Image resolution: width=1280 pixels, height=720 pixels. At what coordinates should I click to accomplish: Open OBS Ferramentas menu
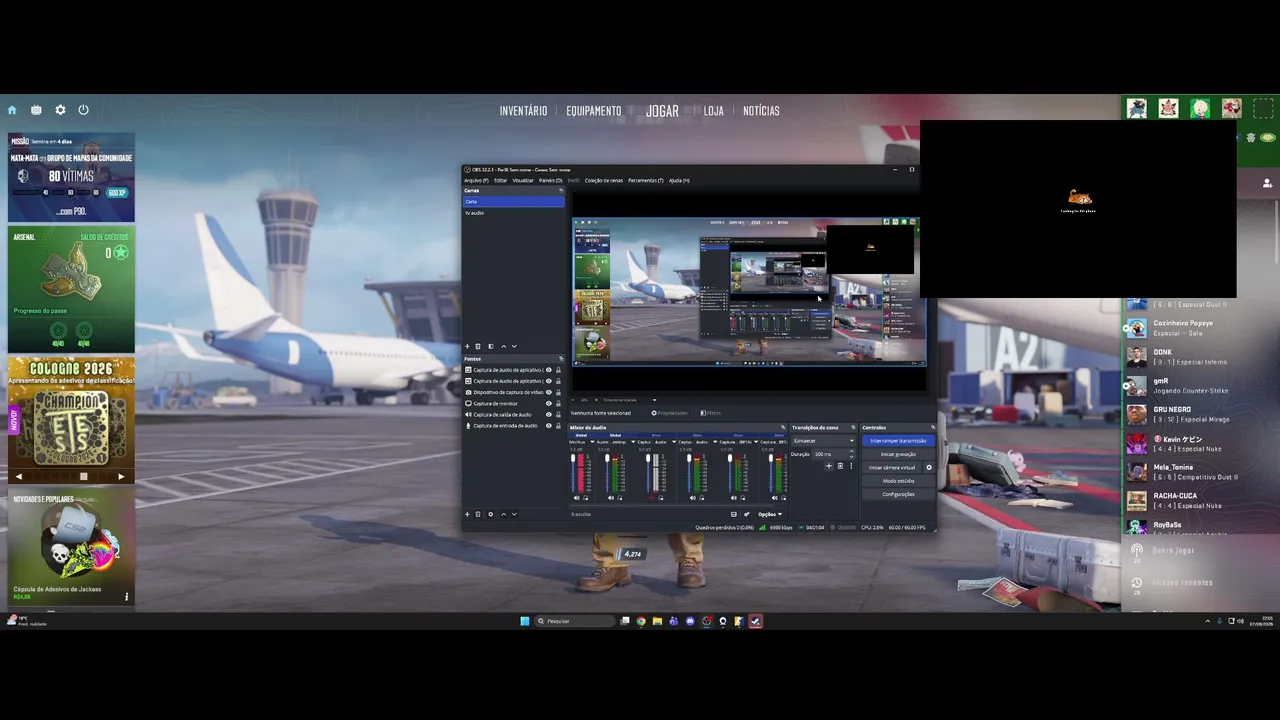645,180
